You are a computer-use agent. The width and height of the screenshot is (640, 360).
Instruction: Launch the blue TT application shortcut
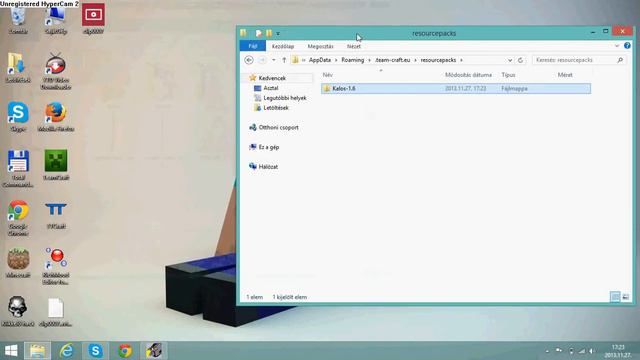tap(56, 215)
